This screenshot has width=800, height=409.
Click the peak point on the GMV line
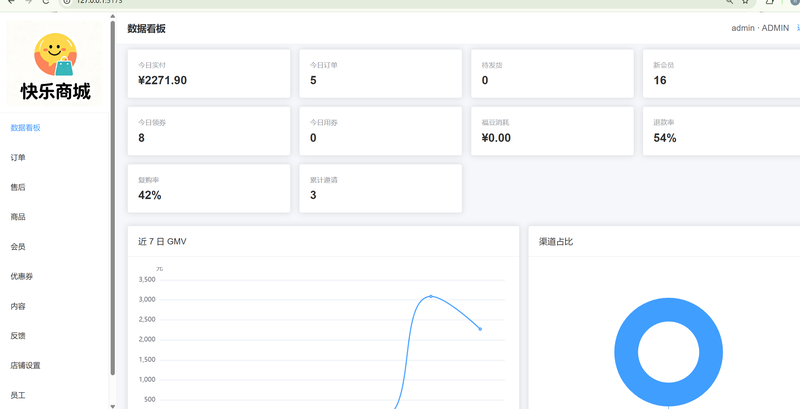pyautogui.click(x=431, y=296)
